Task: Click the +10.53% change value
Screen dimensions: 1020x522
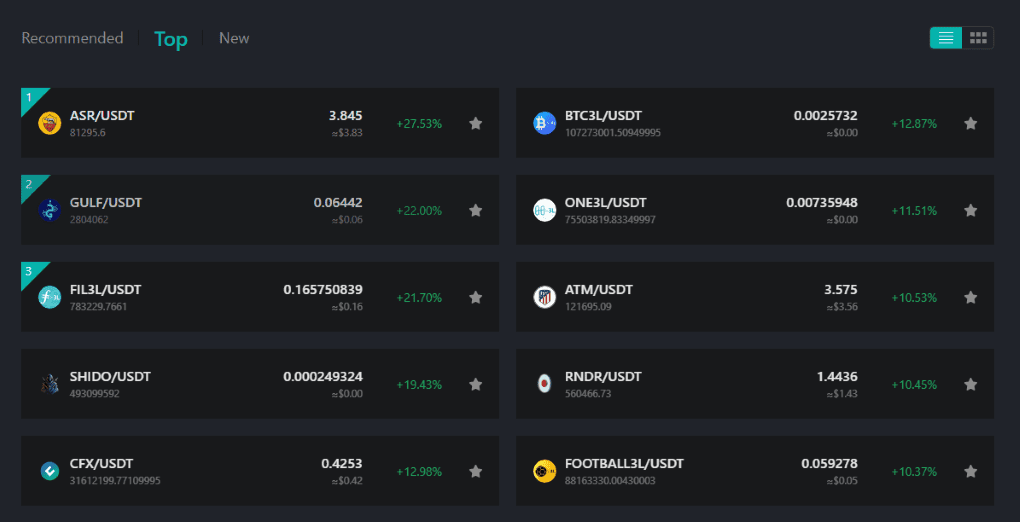Action: click(915, 297)
